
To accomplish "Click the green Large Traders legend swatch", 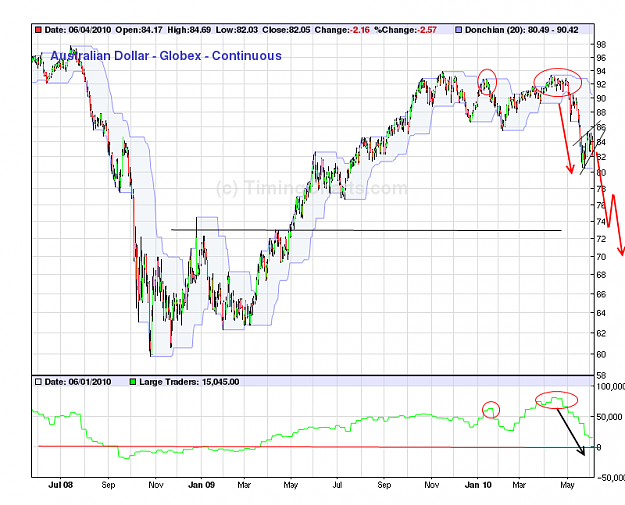I will (x=133, y=382).
